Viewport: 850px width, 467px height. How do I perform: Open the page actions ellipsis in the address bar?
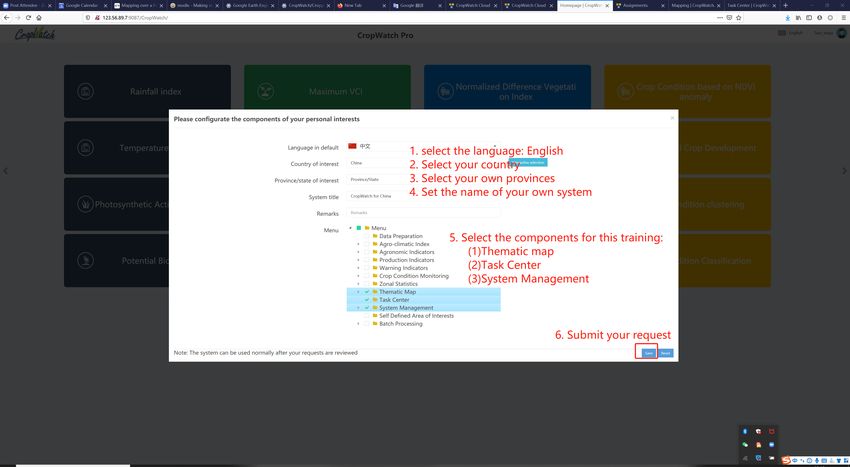coord(719,18)
